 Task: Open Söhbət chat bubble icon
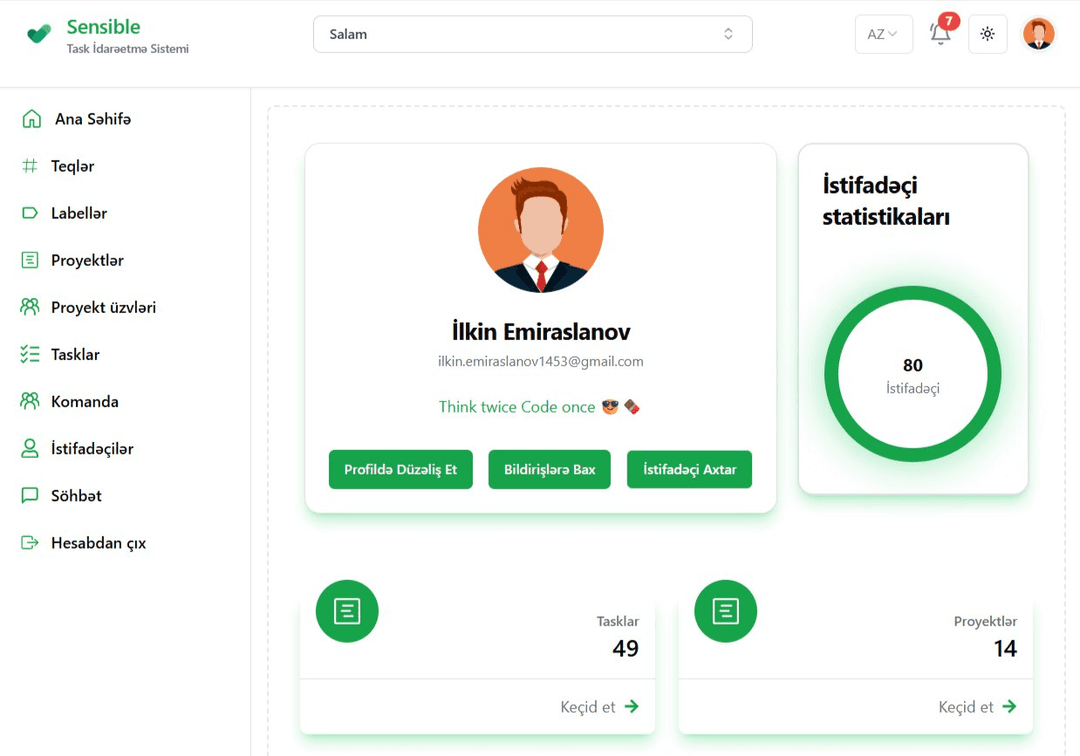pyautogui.click(x=30, y=496)
